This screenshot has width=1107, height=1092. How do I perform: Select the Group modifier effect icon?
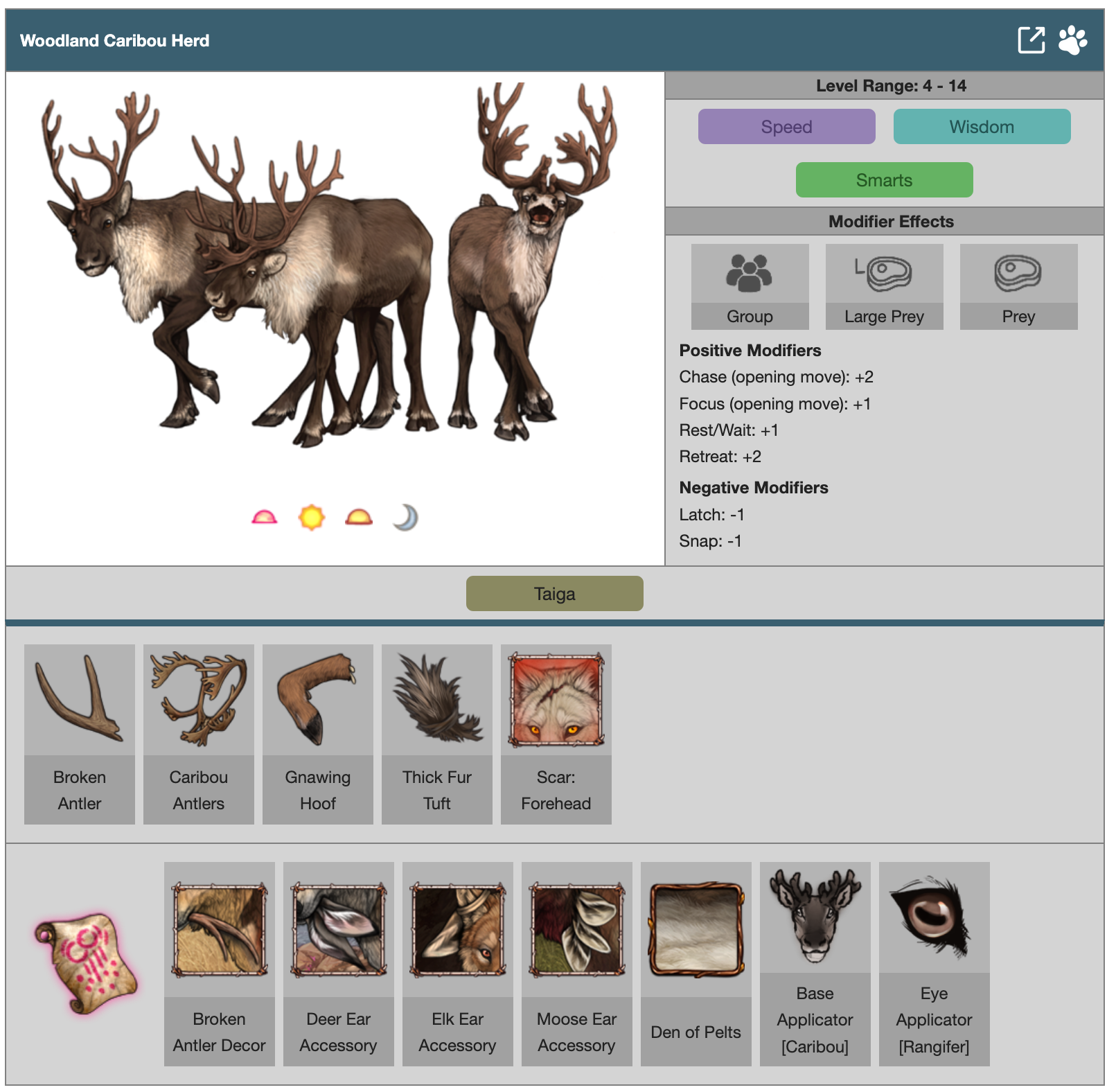(x=750, y=274)
